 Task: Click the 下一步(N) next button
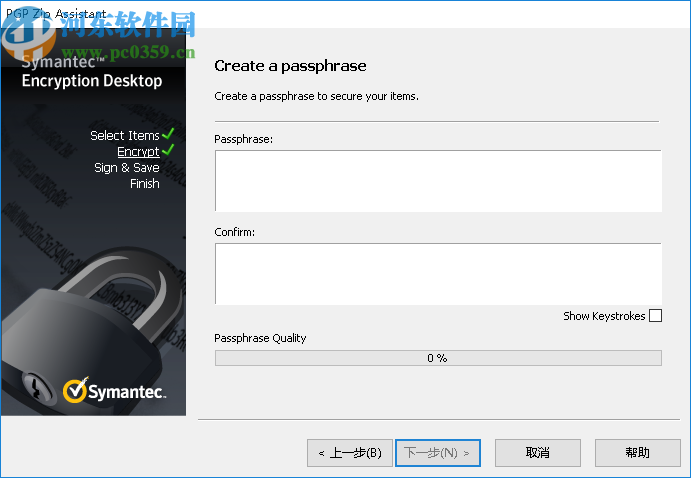(438, 452)
